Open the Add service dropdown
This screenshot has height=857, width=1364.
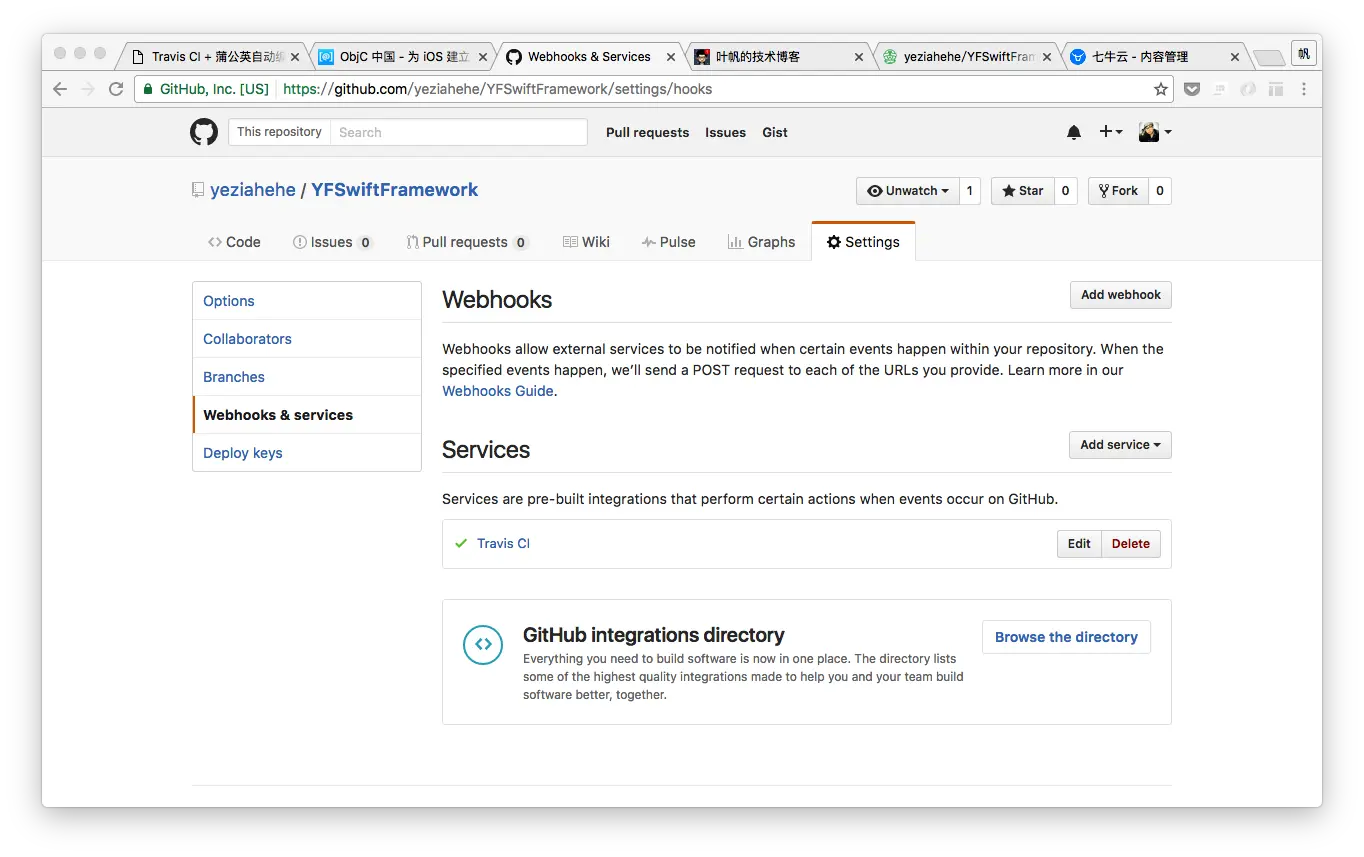click(1119, 445)
